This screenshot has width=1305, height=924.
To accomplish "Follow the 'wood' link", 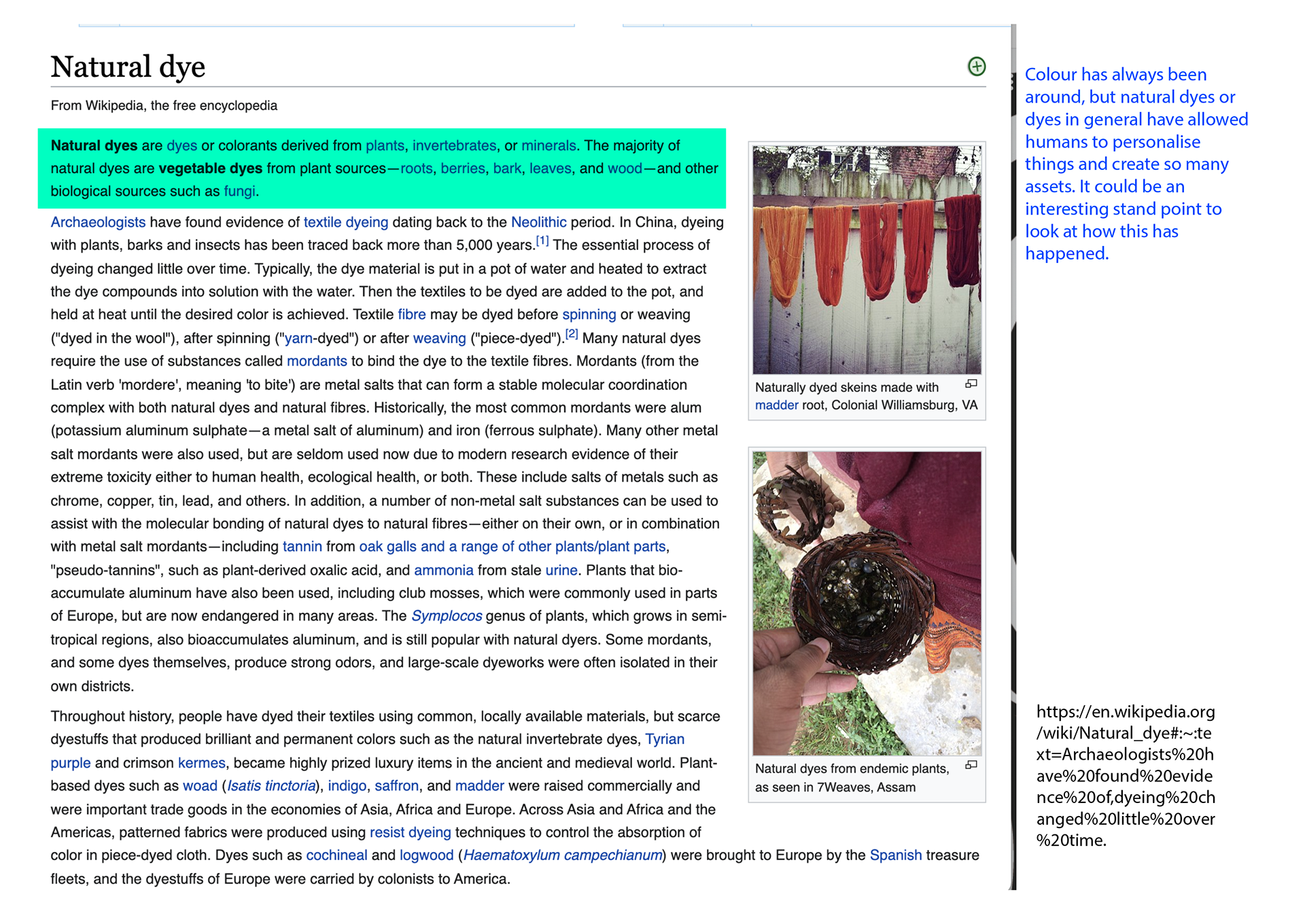I will tap(625, 168).
